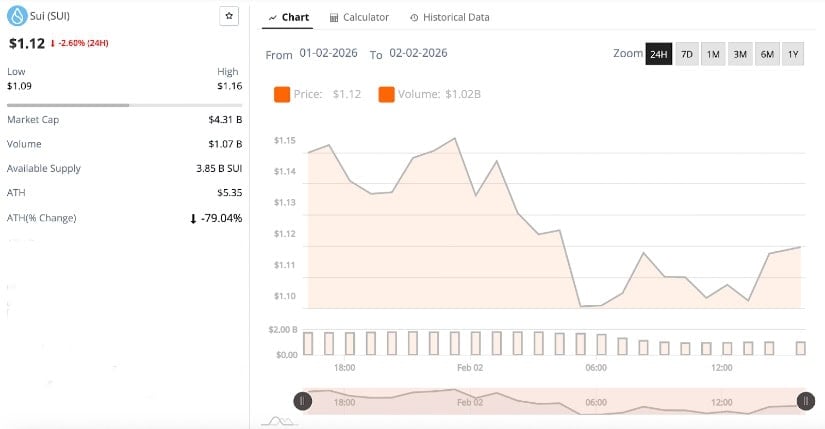Select the 24H zoom option

658,54
